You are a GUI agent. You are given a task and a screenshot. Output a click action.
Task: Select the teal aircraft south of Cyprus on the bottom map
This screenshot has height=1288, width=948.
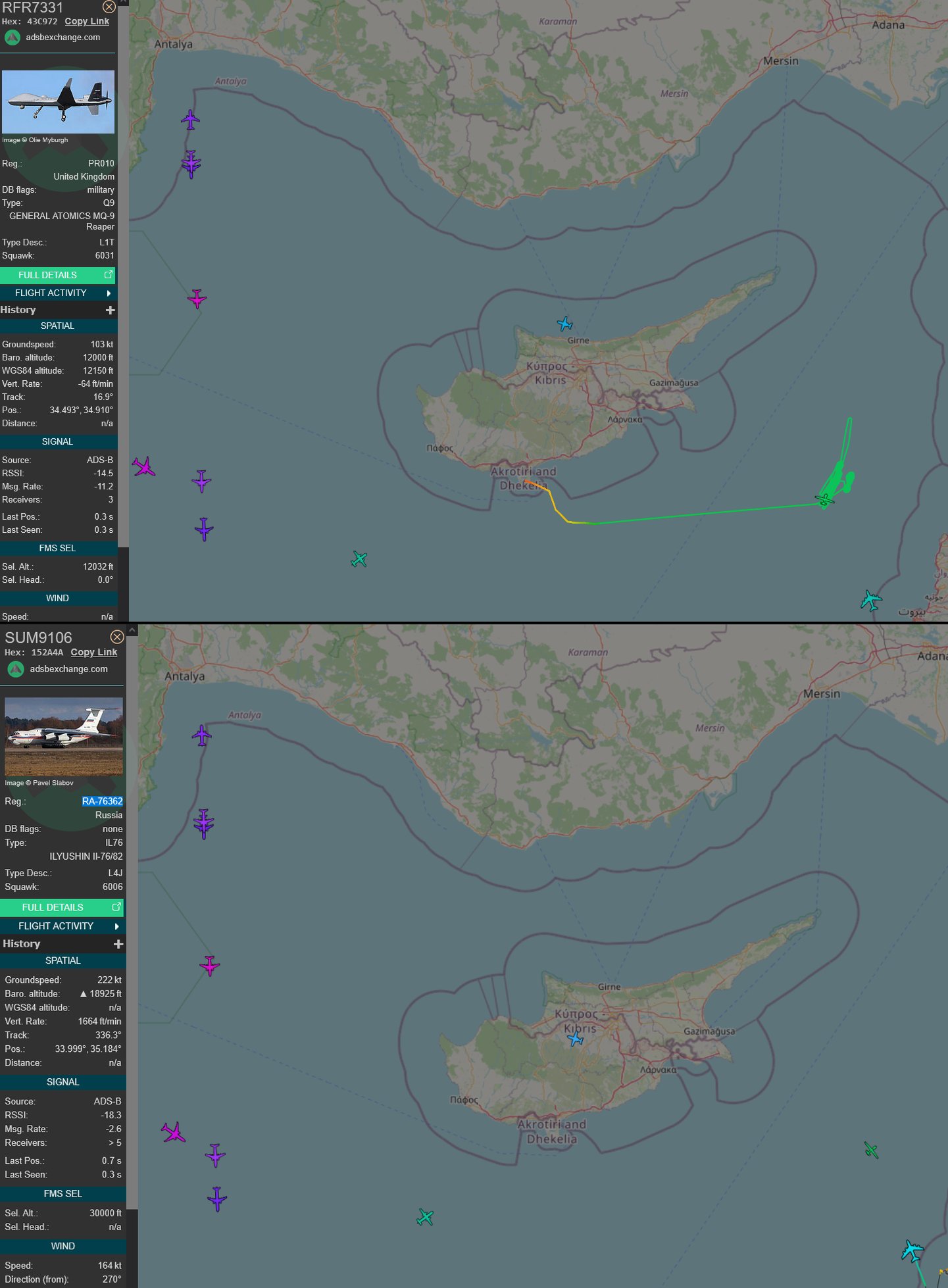click(x=426, y=1217)
